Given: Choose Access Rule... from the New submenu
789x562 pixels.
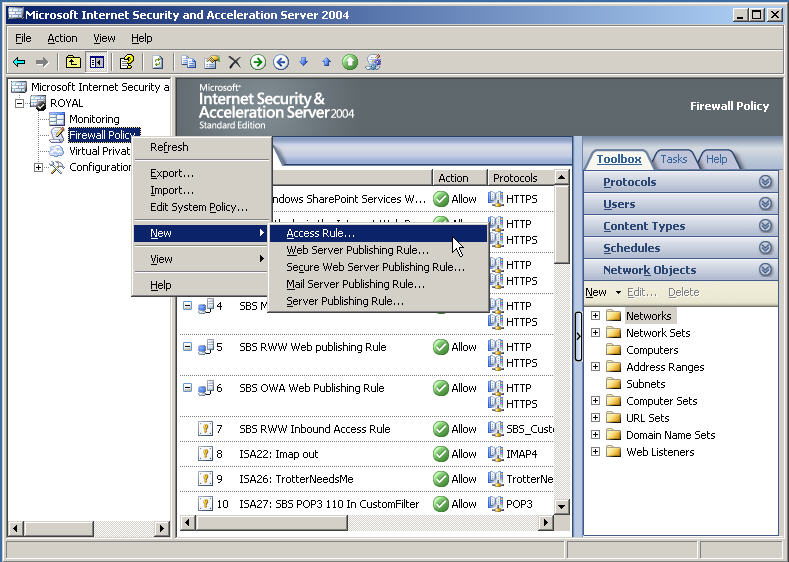Looking at the screenshot, I should [x=320, y=233].
